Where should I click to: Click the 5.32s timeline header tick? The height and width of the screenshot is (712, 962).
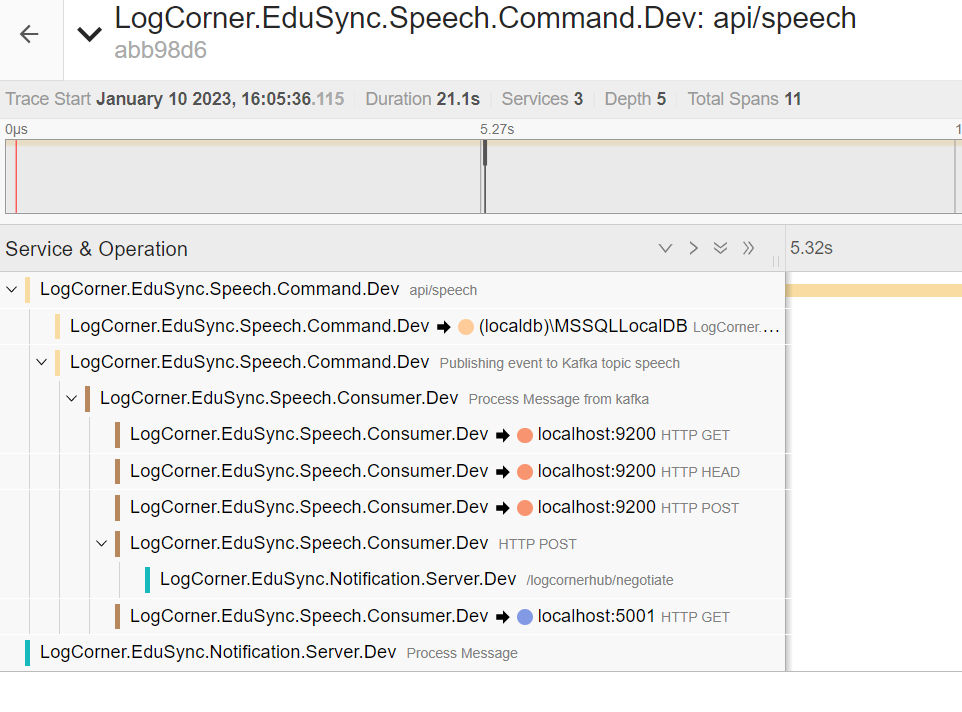pos(811,248)
